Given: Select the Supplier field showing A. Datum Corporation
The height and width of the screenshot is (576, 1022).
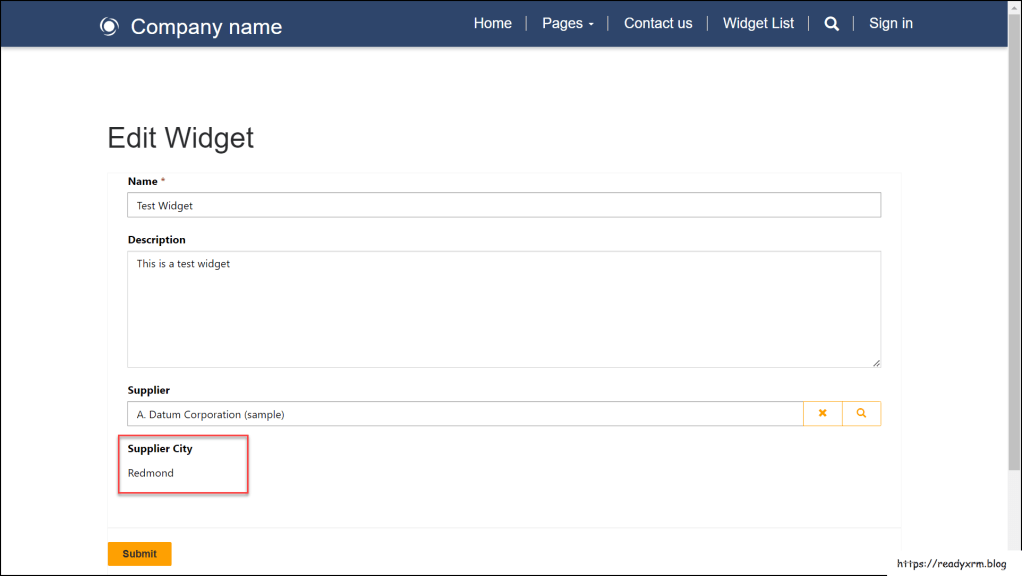Looking at the screenshot, I should pyautogui.click(x=465, y=414).
